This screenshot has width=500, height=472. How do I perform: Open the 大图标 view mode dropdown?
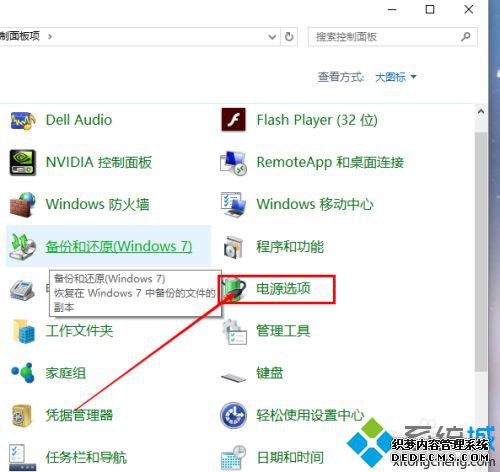pos(396,77)
